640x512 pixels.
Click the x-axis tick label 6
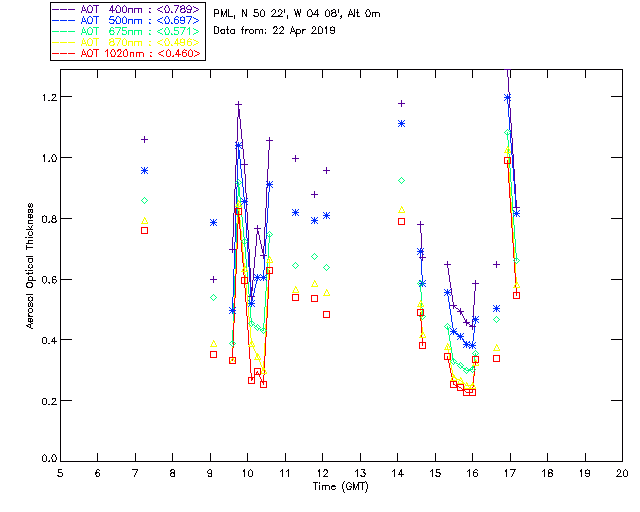tap(98, 473)
